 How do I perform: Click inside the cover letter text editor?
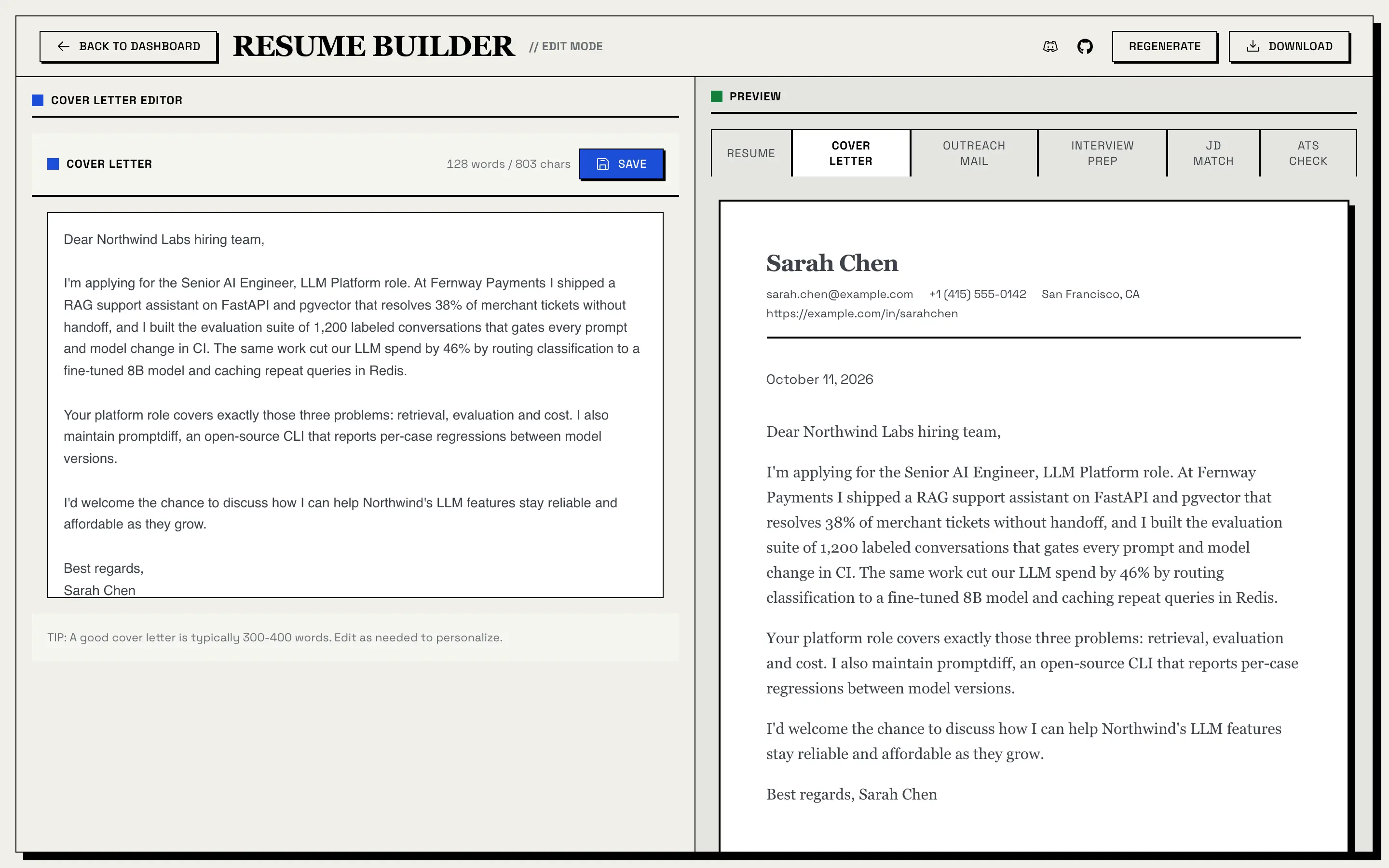[355, 405]
